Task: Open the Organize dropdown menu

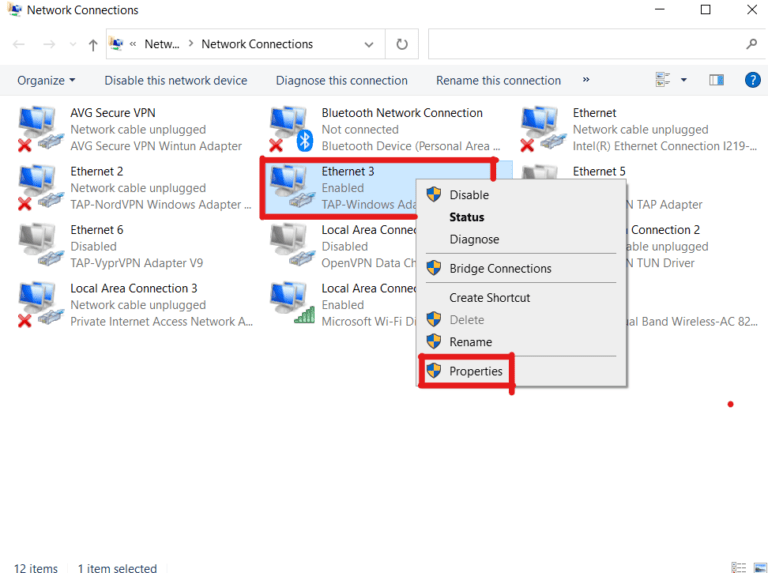Action: 46,80
